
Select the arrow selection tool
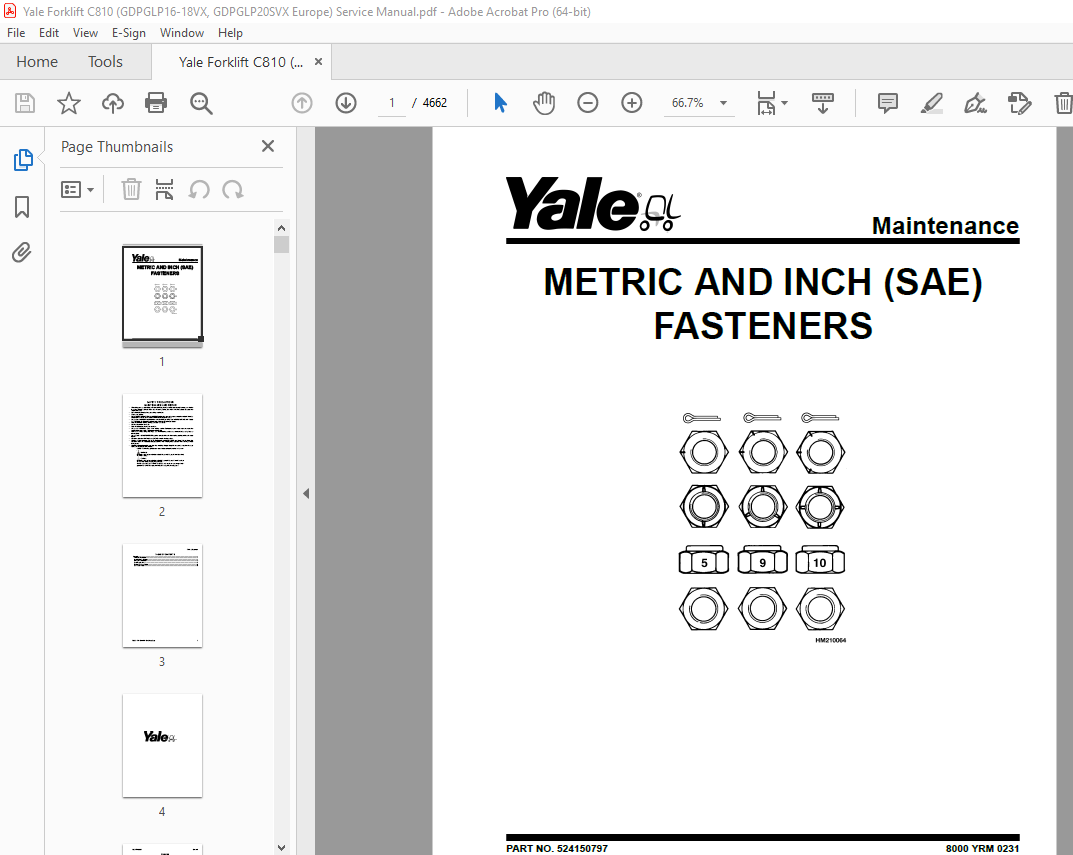click(x=500, y=103)
